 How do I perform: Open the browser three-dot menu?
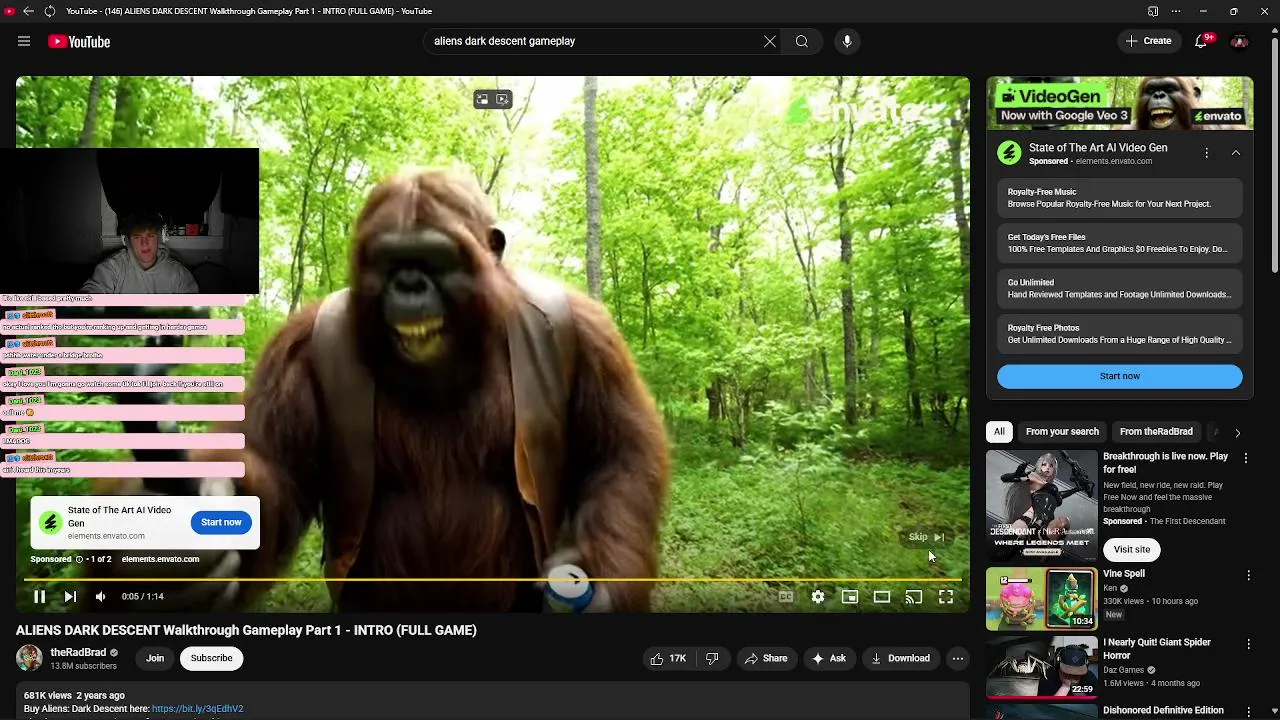[1176, 11]
